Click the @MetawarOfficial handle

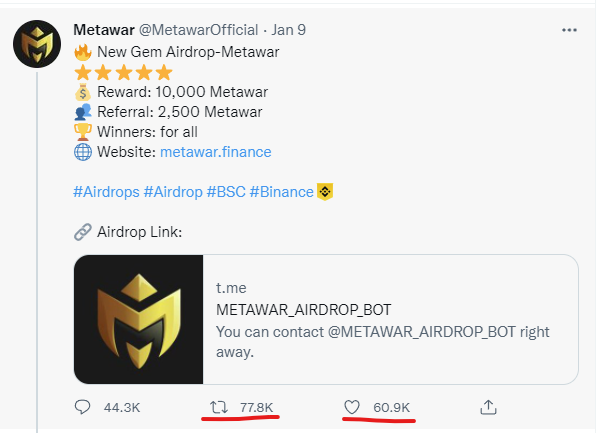tap(198, 30)
